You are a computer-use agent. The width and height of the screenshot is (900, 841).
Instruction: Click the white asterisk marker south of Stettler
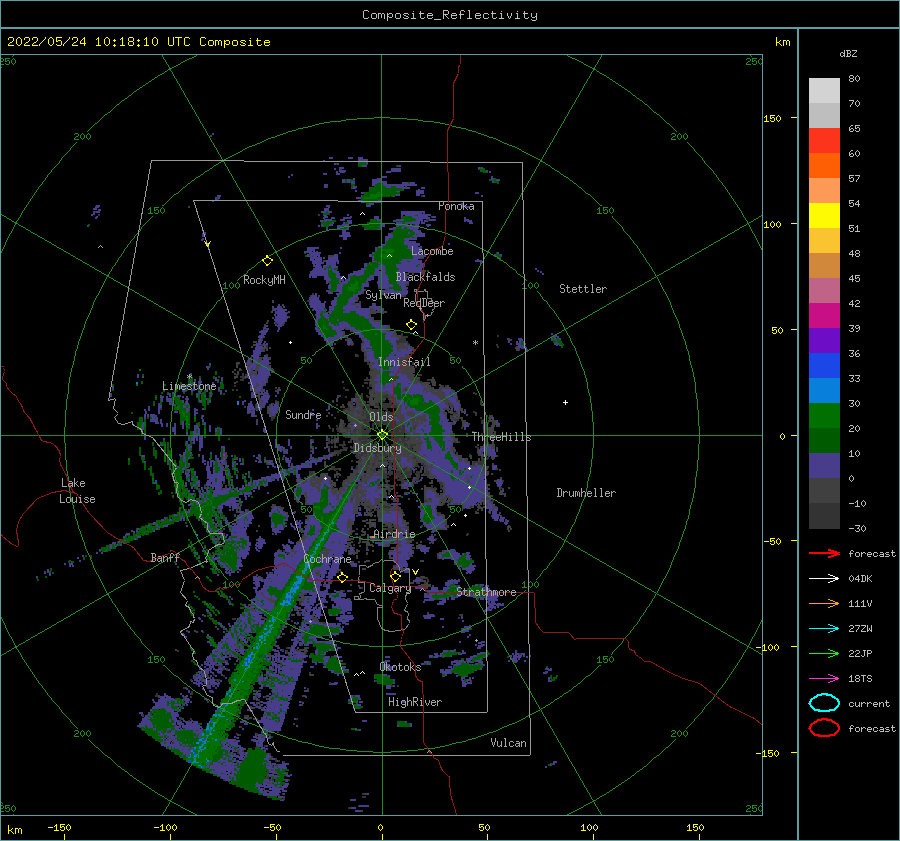[x=475, y=343]
